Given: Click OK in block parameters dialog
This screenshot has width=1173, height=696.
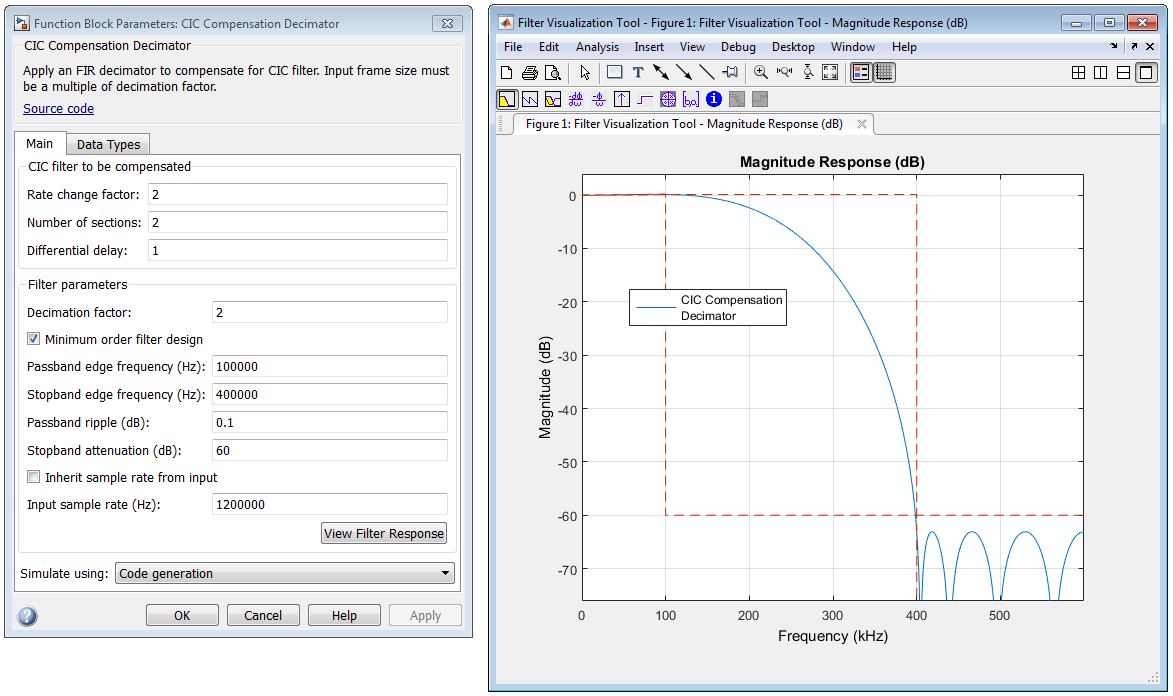Looking at the screenshot, I should pyautogui.click(x=183, y=615).
